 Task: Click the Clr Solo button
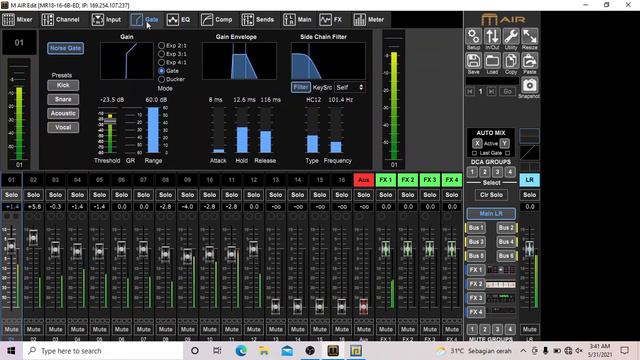tap(491, 195)
